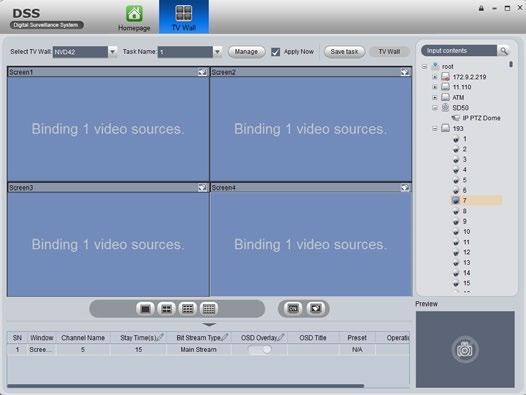526x395 pixels.
Task: Toggle the OSD Overlay switch in row 1
Action: 260,350
